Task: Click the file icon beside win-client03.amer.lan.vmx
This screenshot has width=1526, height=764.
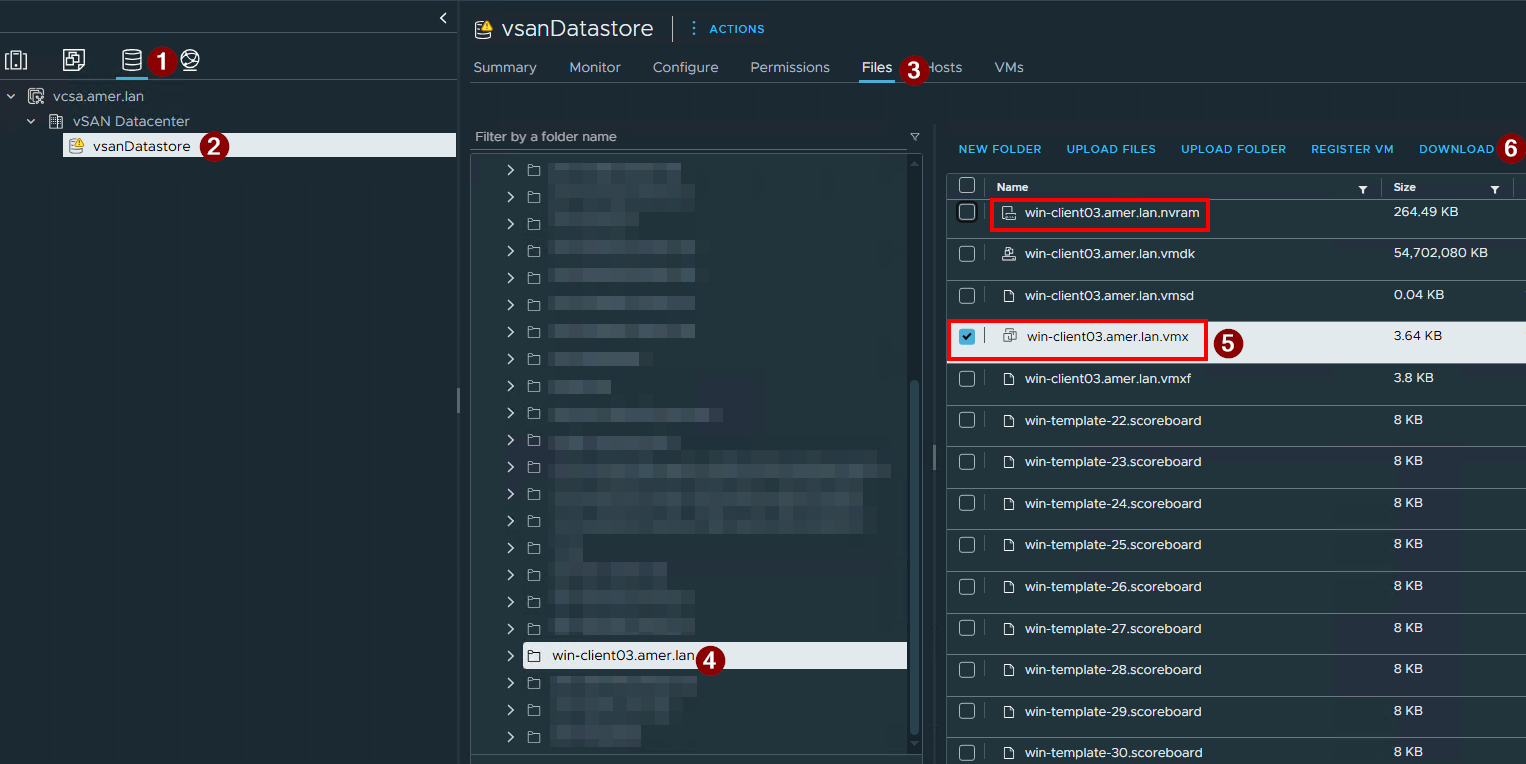Action: tap(1007, 335)
